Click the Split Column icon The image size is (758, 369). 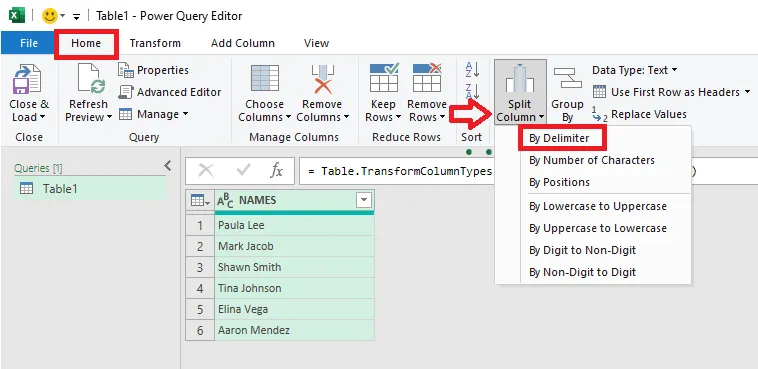(520, 78)
